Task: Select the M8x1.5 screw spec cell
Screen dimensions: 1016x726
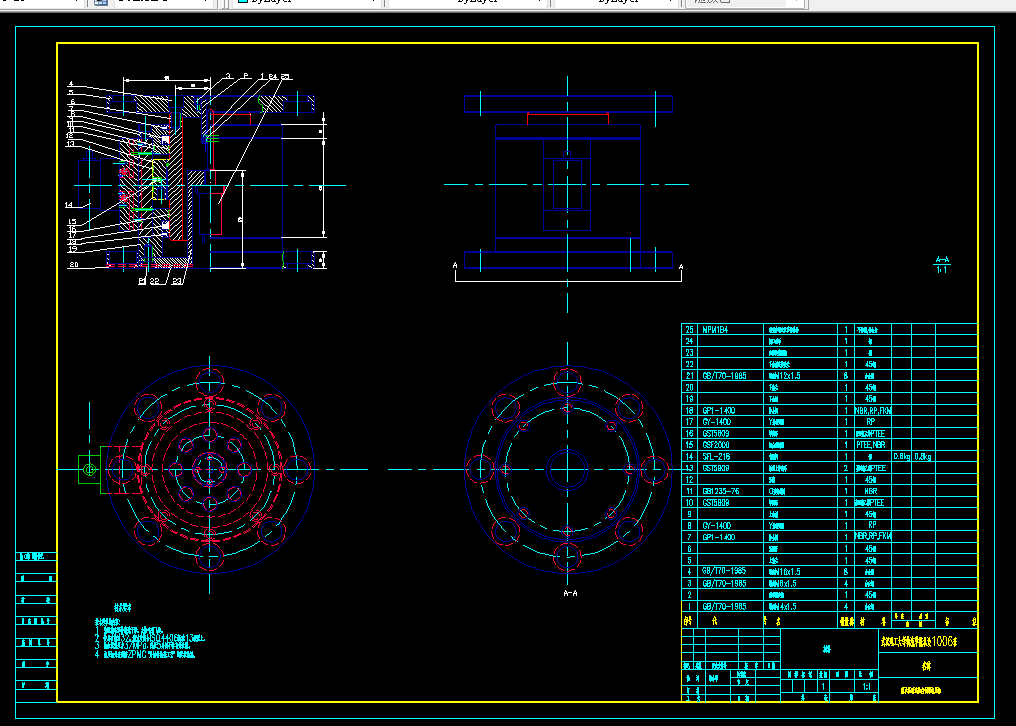Action: click(782, 583)
